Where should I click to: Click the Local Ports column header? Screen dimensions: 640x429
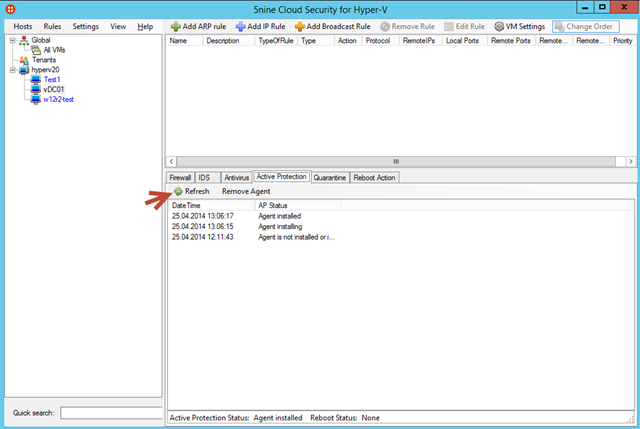[465, 41]
